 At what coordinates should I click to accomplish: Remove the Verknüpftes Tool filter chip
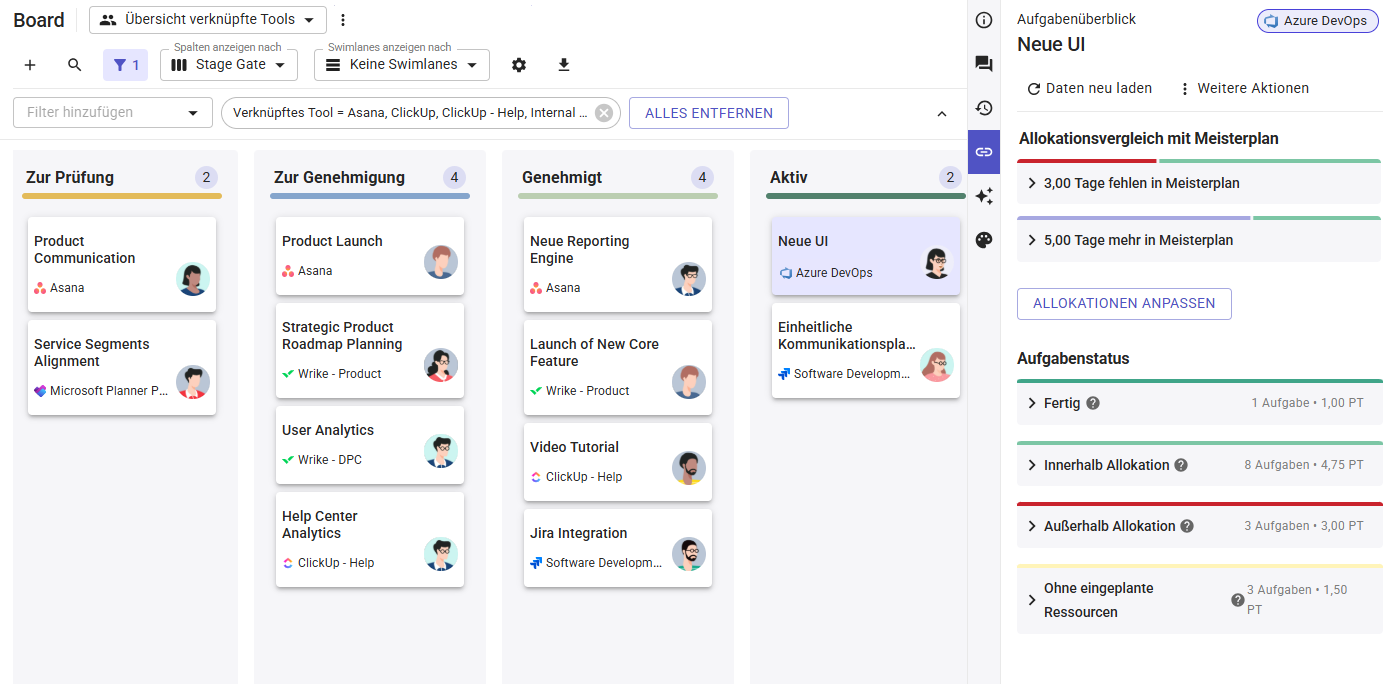coord(604,113)
